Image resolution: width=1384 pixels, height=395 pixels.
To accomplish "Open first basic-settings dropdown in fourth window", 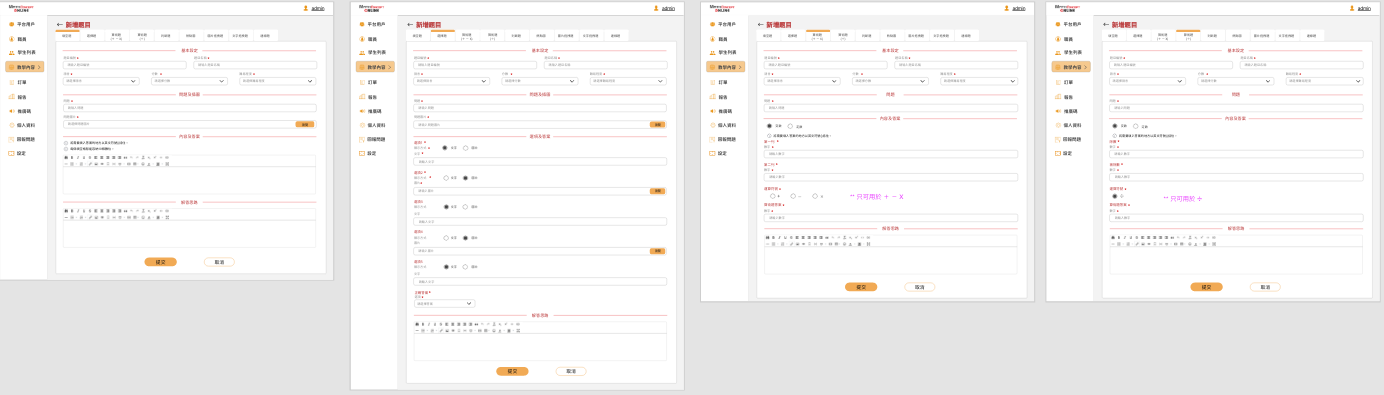I will (x=1147, y=81).
